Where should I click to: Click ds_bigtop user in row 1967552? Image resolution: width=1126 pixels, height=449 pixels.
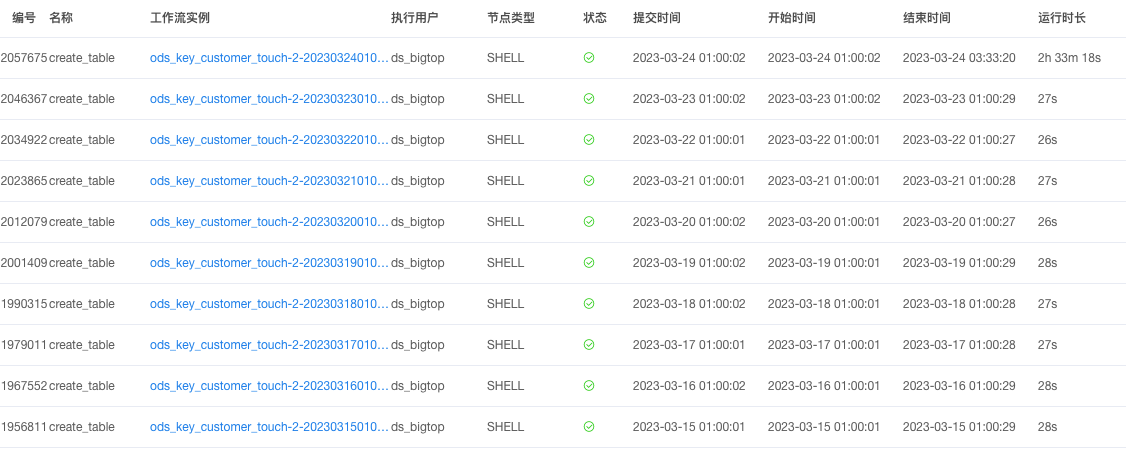(x=417, y=386)
